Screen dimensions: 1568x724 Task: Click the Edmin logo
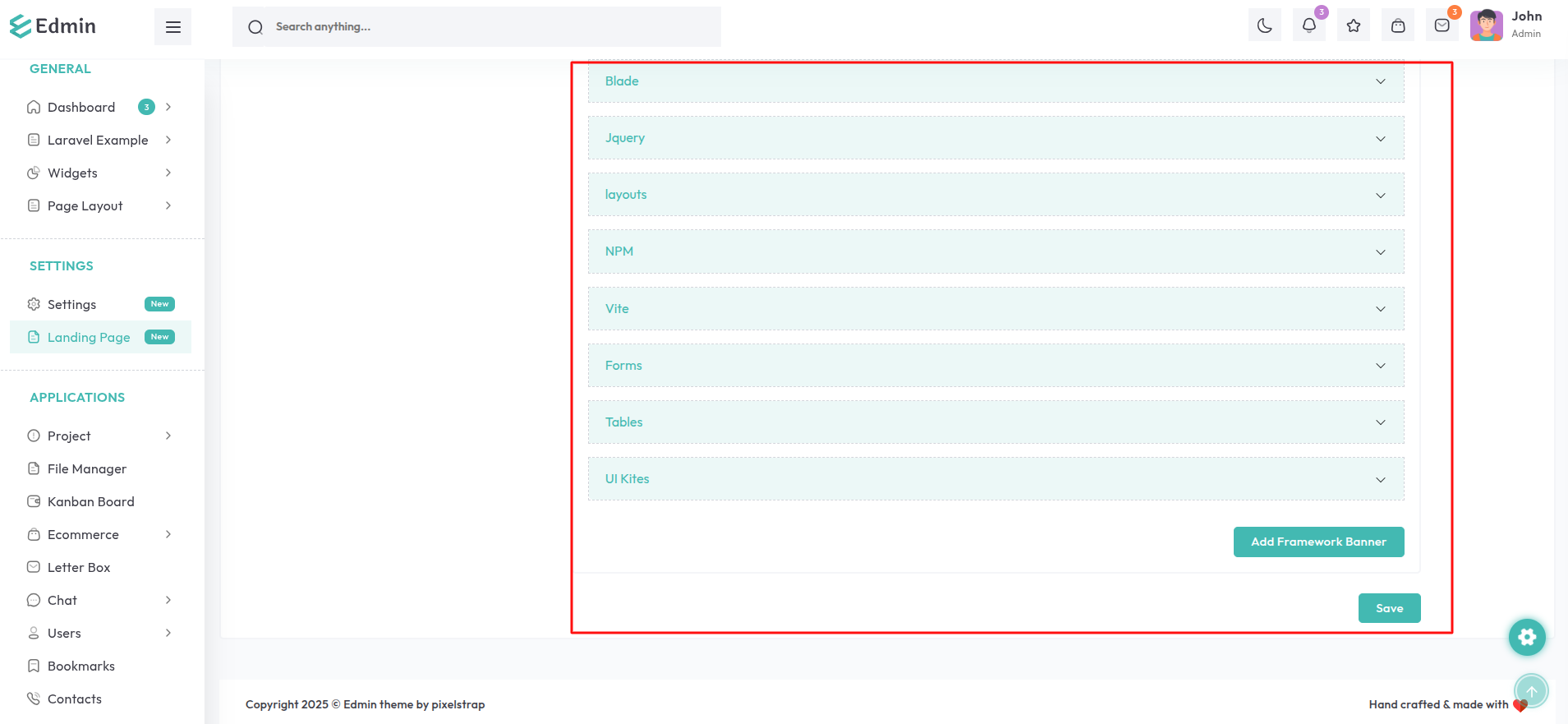coord(53,26)
